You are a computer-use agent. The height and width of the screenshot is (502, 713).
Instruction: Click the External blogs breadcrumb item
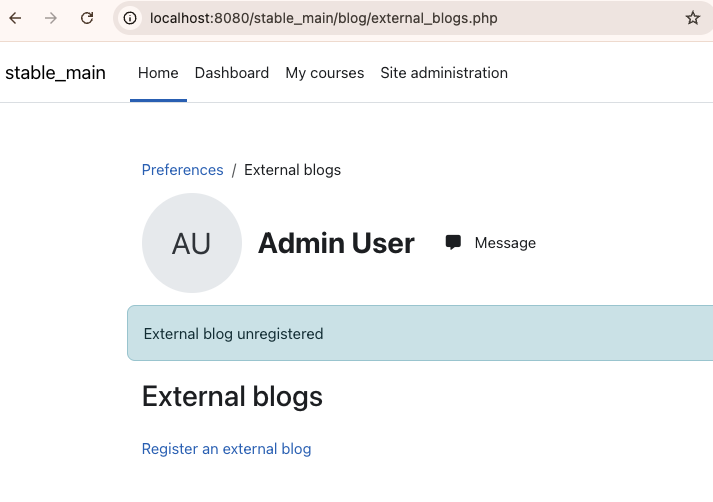292,170
